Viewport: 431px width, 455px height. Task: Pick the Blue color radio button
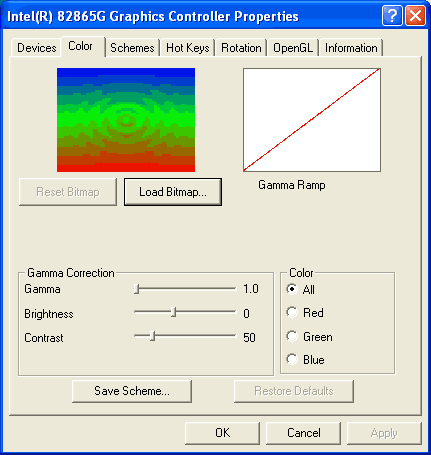tap(292, 360)
